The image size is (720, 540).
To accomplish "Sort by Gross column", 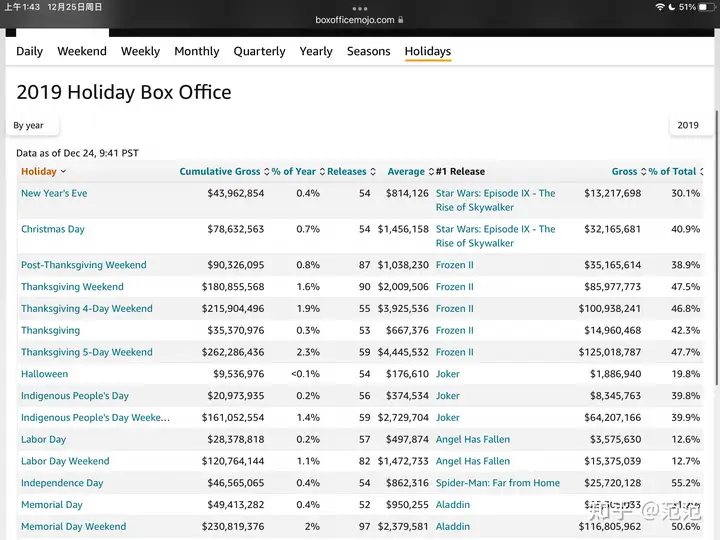I will 629,172.
